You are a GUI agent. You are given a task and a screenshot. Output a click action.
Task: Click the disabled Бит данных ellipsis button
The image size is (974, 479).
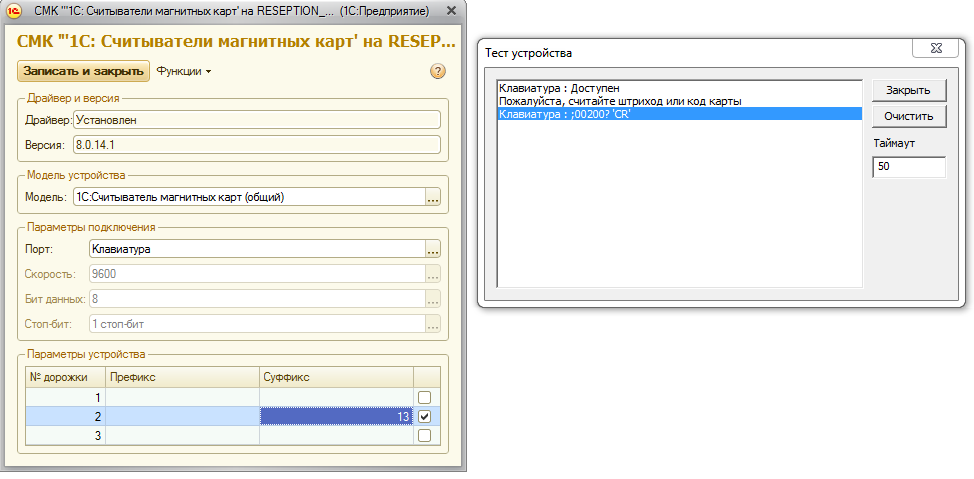tap(433, 299)
